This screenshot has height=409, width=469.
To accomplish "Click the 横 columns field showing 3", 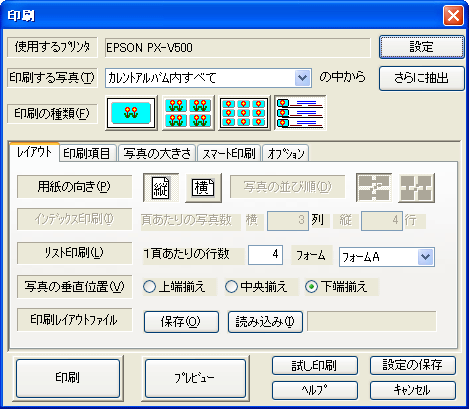I will click(x=288, y=220).
